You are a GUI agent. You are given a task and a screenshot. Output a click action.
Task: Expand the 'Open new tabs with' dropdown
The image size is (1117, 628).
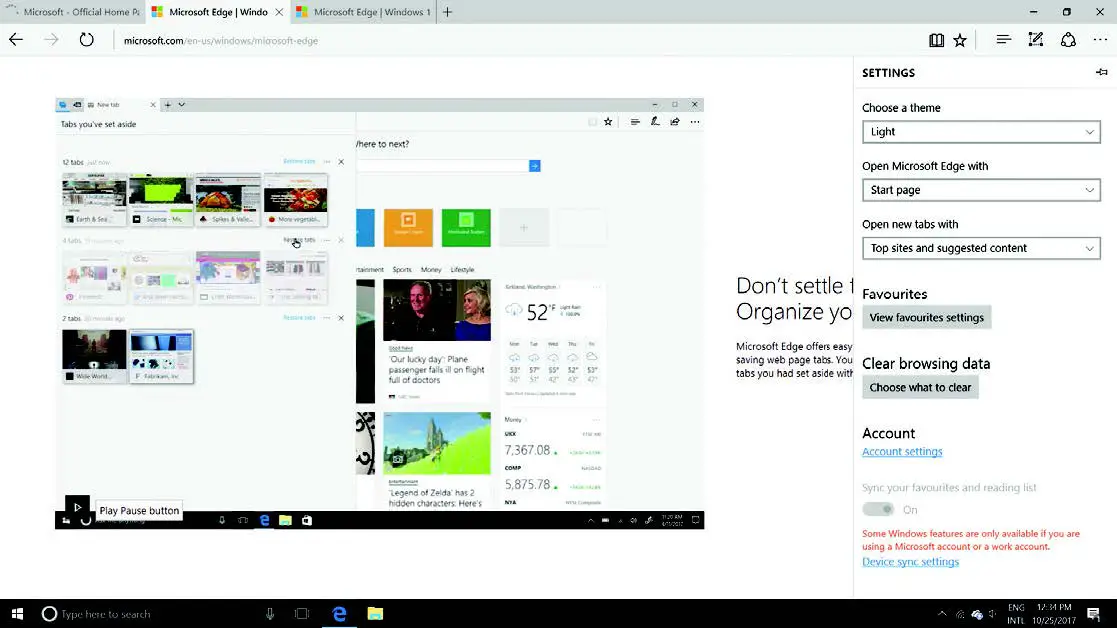pyautogui.click(x=981, y=248)
